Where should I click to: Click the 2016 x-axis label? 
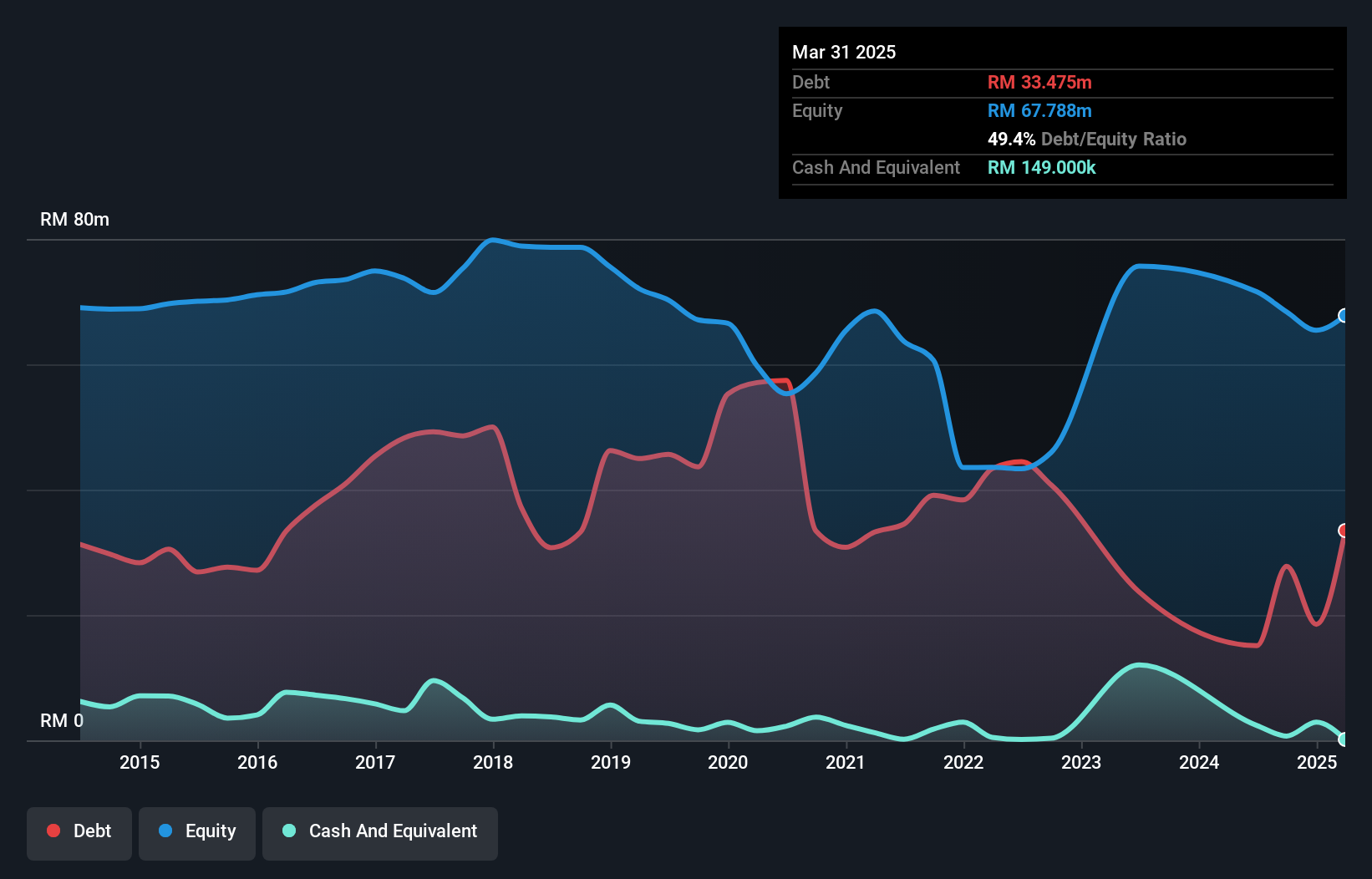[x=257, y=762]
